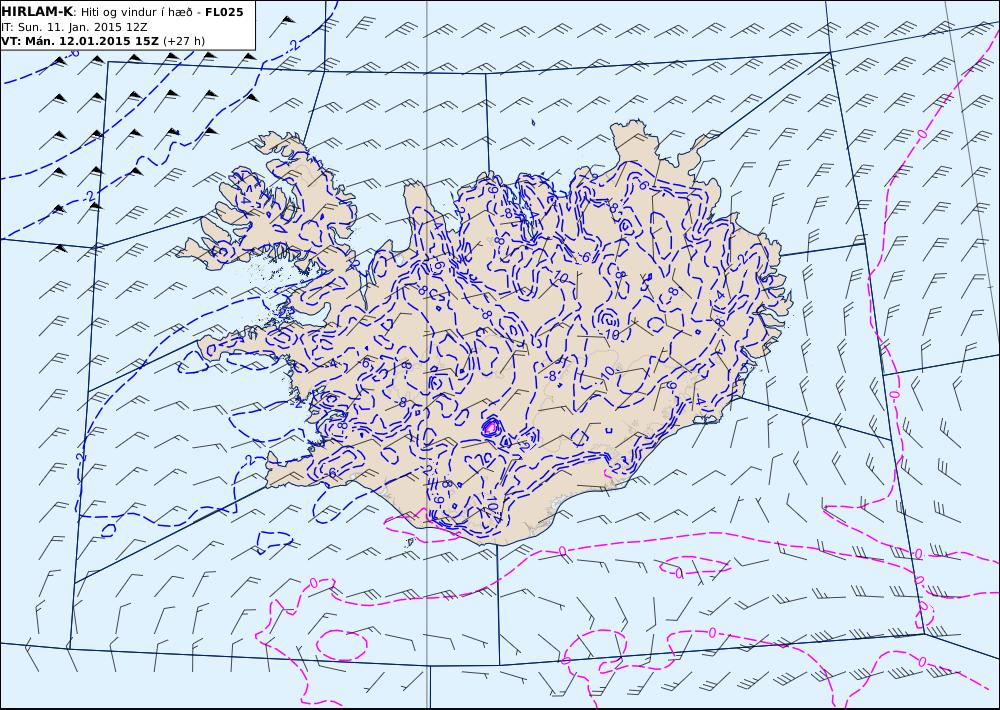1000x710 pixels.
Task: Click the HIRLAM-K model name in title box
Action: (x=37, y=12)
